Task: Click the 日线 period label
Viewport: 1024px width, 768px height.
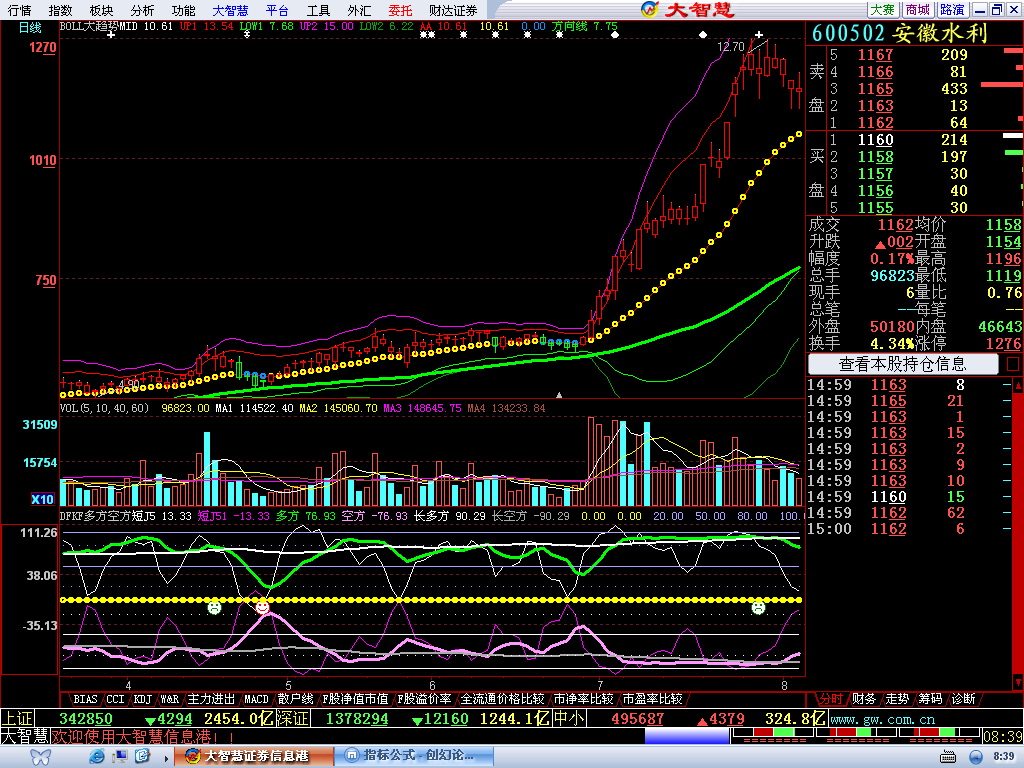Action: click(30, 27)
